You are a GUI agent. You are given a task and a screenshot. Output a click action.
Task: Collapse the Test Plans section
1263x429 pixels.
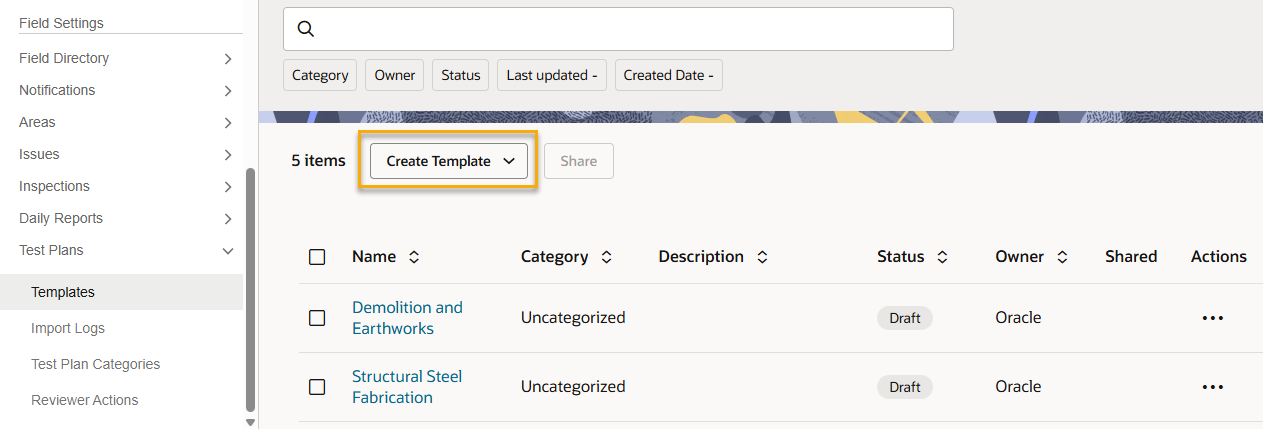pyautogui.click(x=227, y=251)
